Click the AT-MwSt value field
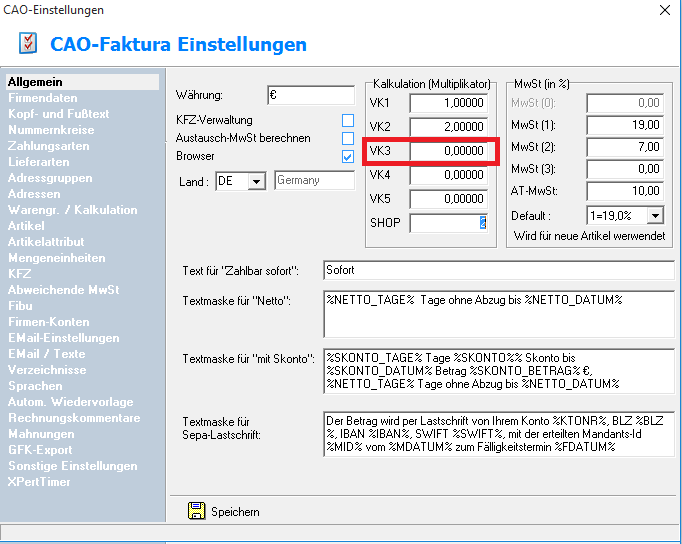682x544 pixels. (x=625, y=191)
